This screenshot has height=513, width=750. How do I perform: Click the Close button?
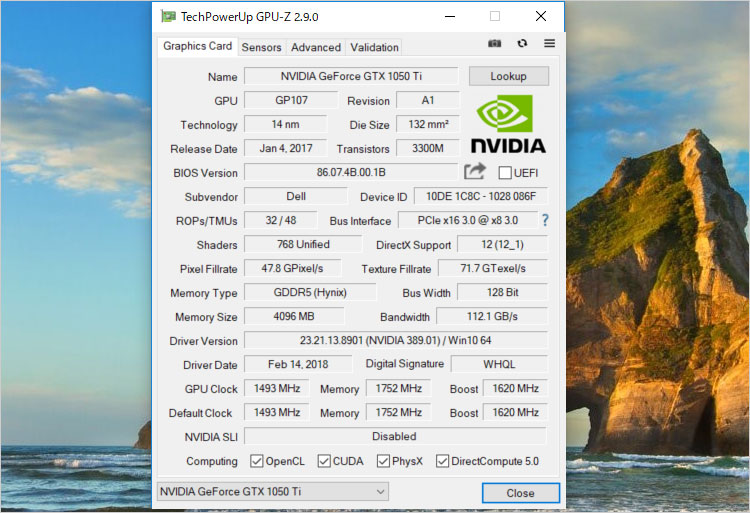520,493
